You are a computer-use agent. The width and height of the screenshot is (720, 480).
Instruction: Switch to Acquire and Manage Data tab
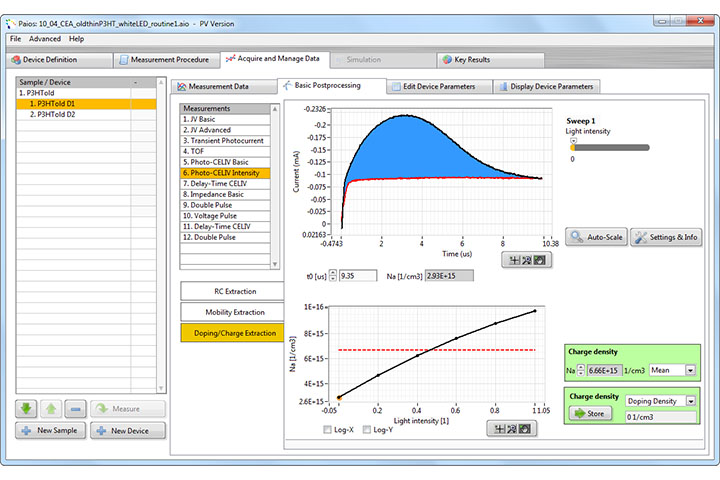coord(275,59)
